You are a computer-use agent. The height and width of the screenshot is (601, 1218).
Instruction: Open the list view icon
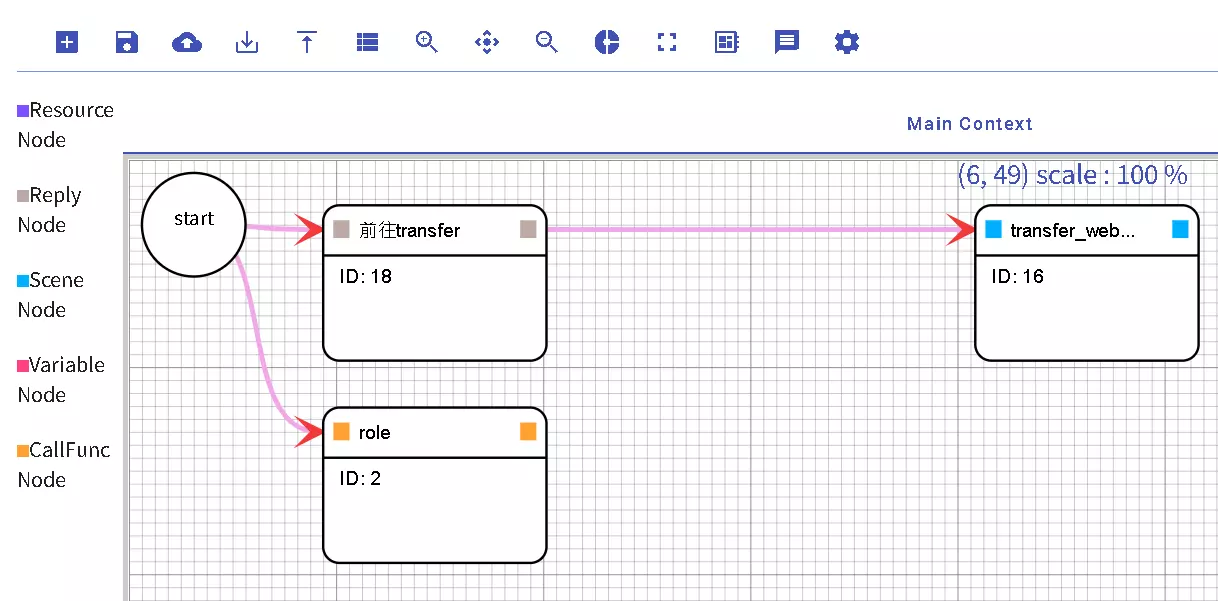tap(367, 42)
